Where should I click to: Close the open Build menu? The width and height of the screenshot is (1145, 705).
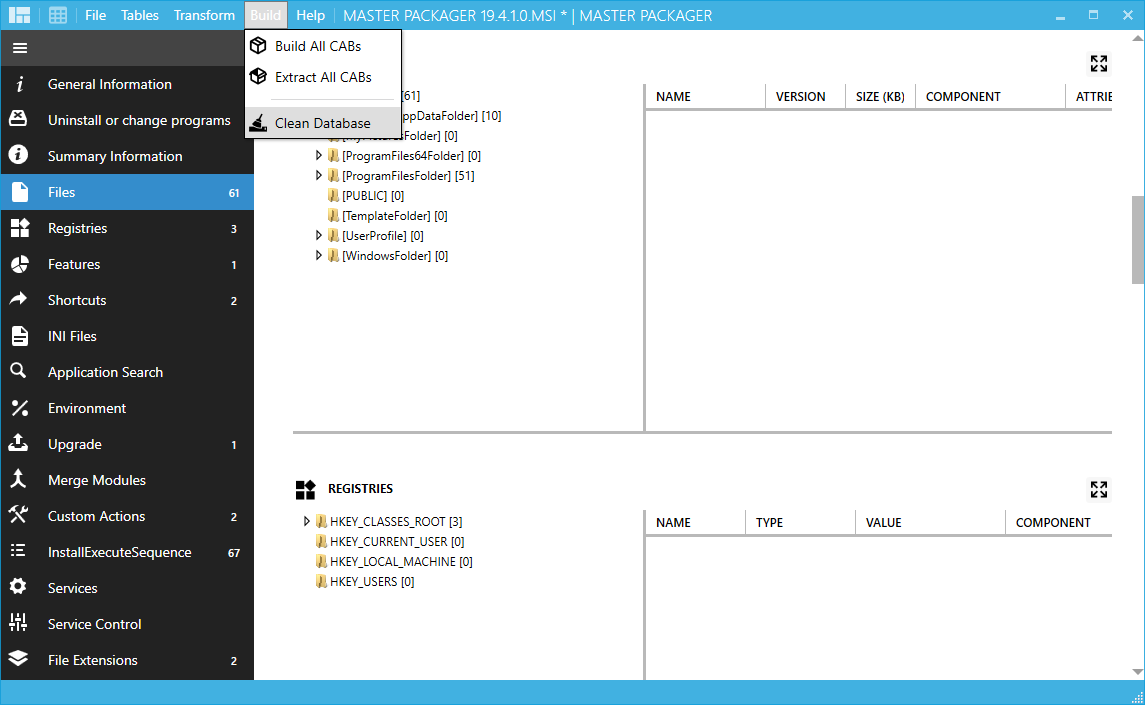tap(265, 15)
